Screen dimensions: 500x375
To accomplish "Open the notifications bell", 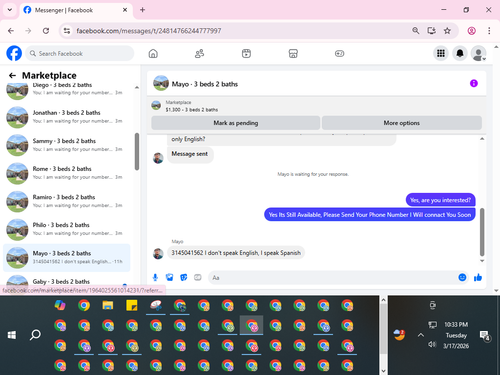I will (x=460, y=53).
